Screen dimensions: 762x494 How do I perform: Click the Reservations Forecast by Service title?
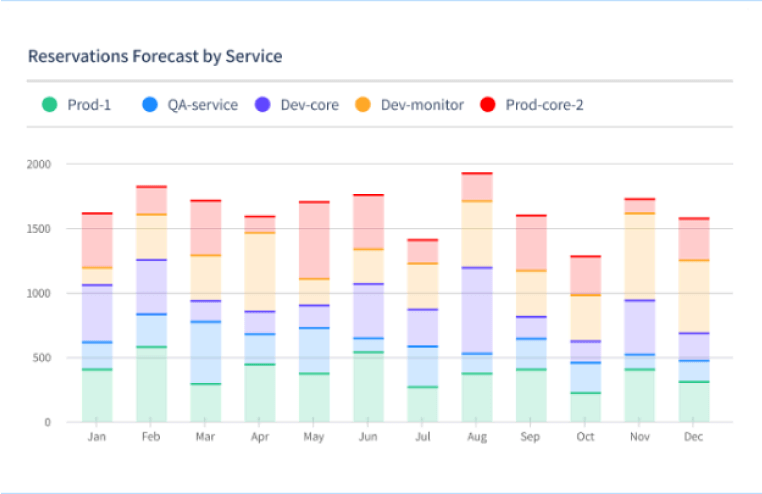click(x=155, y=56)
